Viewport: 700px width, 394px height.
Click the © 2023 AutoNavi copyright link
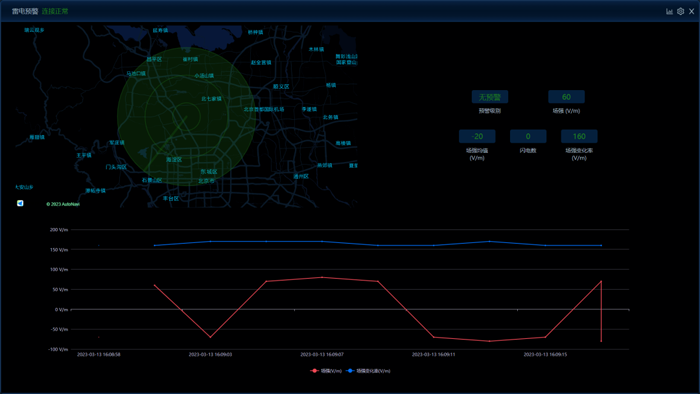(63, 204)
